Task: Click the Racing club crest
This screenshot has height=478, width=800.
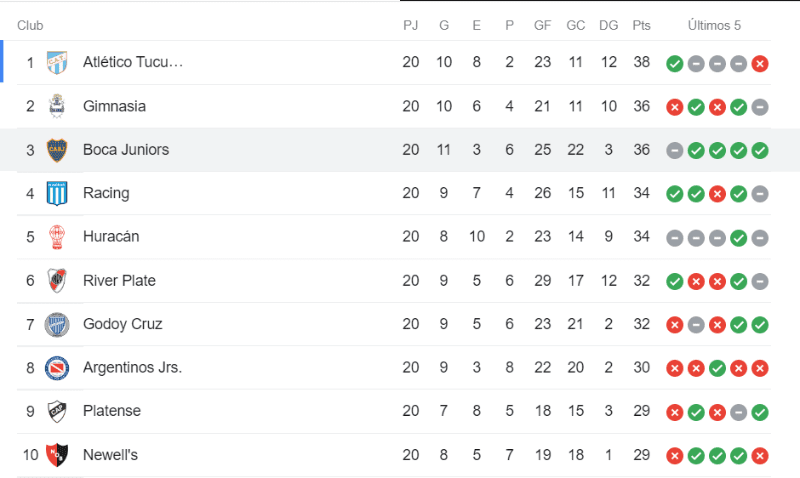Action: [57, 193]
